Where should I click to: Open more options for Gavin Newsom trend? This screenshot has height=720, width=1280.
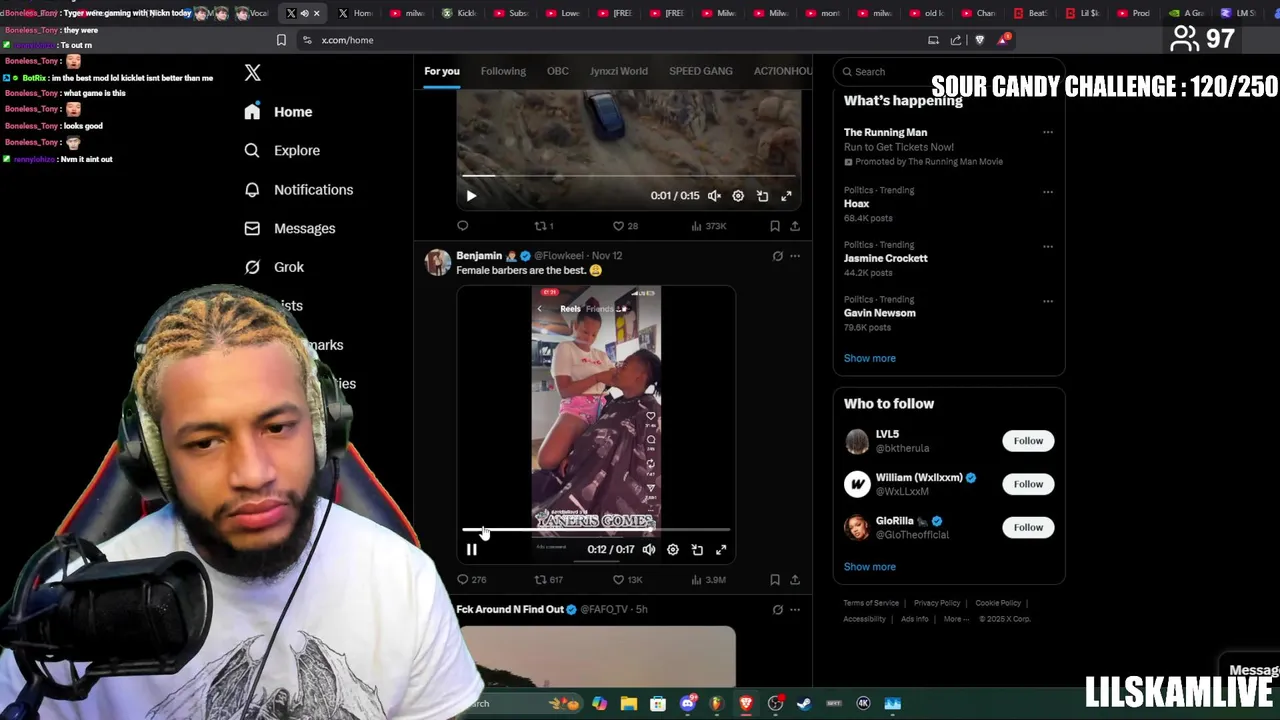[1048, 301]
